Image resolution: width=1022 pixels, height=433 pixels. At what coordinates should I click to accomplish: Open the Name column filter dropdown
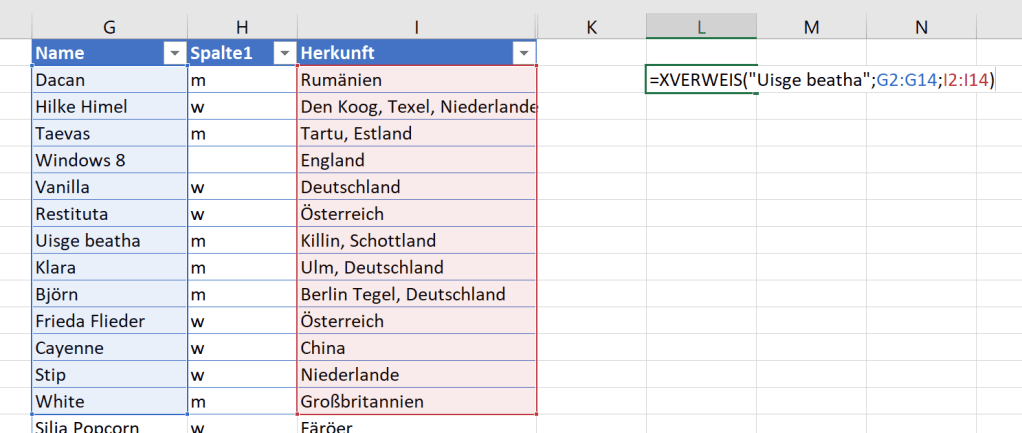tap(174, 54)
